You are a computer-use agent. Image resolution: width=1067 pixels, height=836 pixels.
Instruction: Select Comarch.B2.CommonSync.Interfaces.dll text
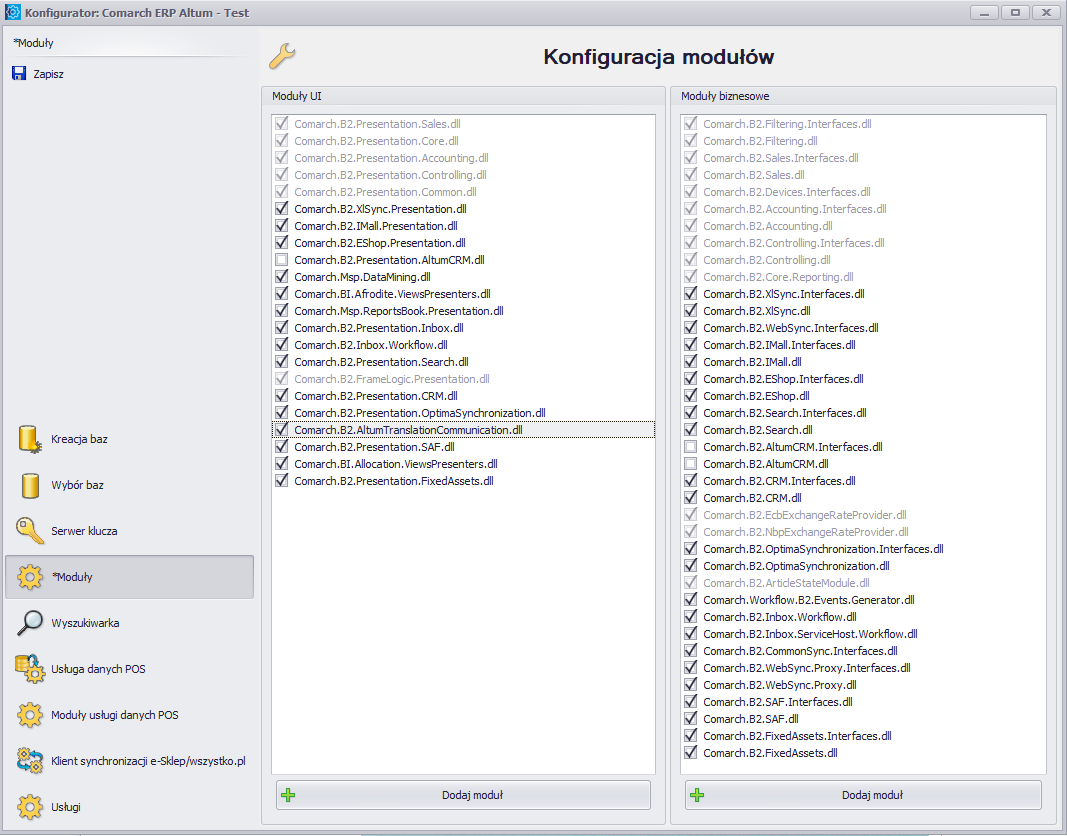pyautogui.click(x=800, y=650)
